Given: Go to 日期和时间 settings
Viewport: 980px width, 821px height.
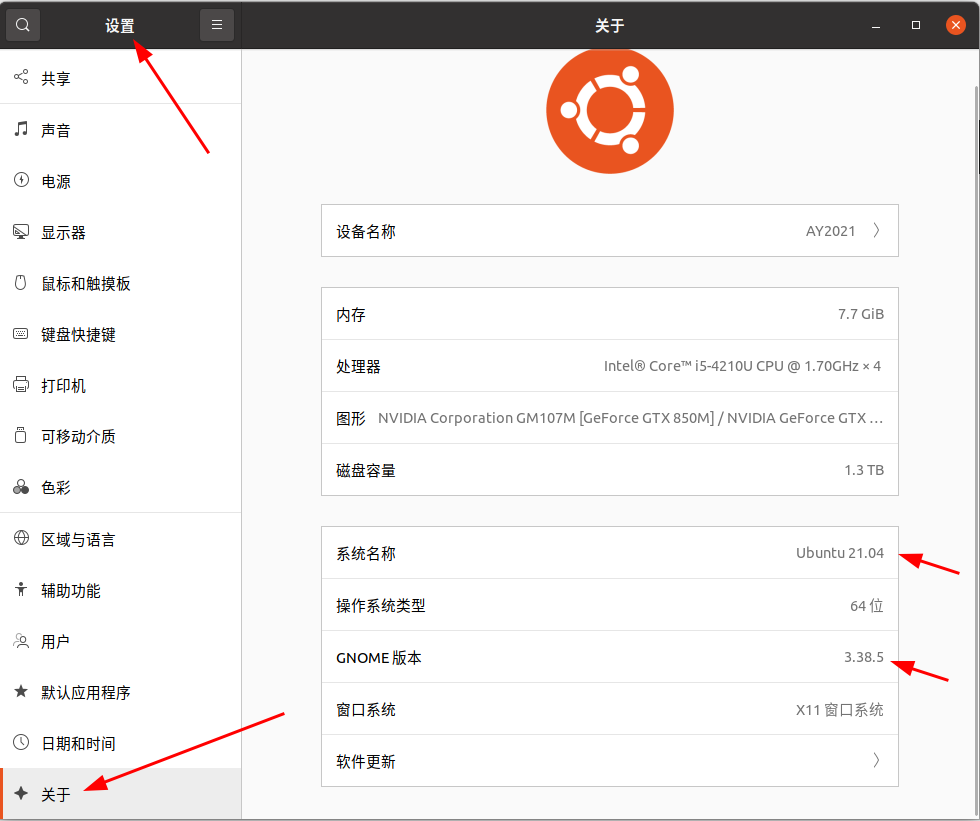Looking at the screenshot, I should point(121,744).
